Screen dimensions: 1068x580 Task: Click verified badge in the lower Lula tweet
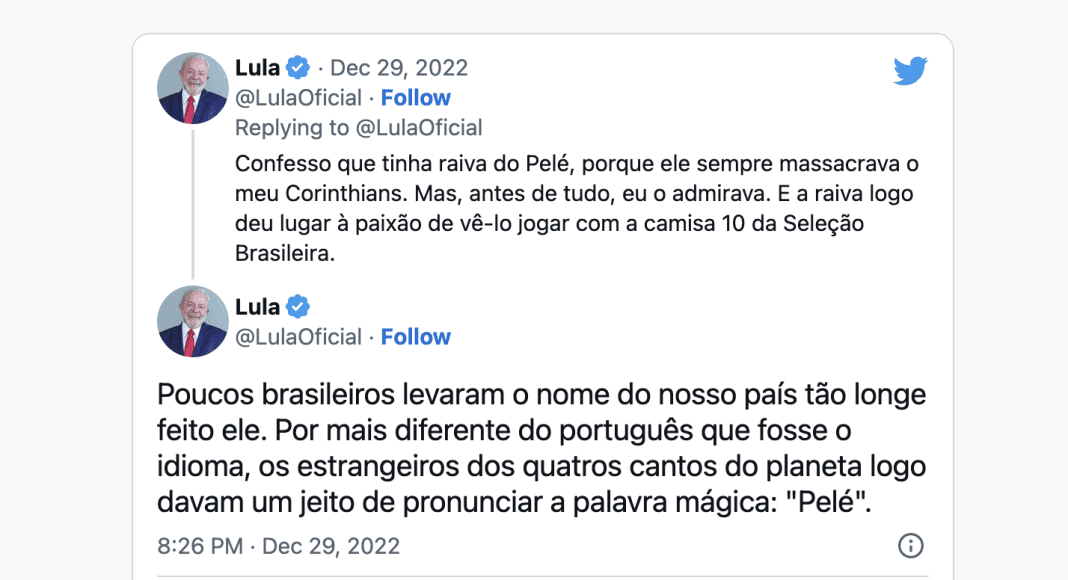(x=298, y=306)
